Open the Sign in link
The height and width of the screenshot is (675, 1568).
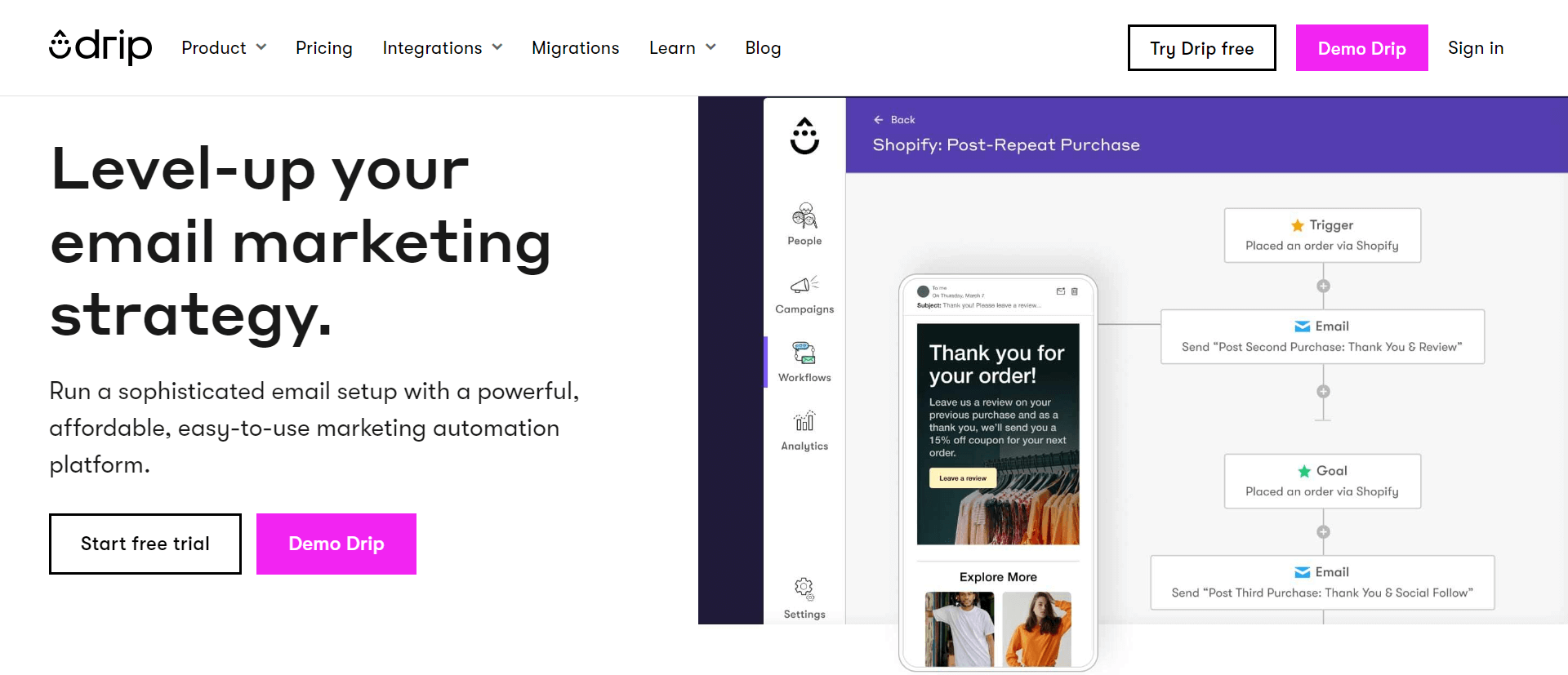pos(1476,48)
